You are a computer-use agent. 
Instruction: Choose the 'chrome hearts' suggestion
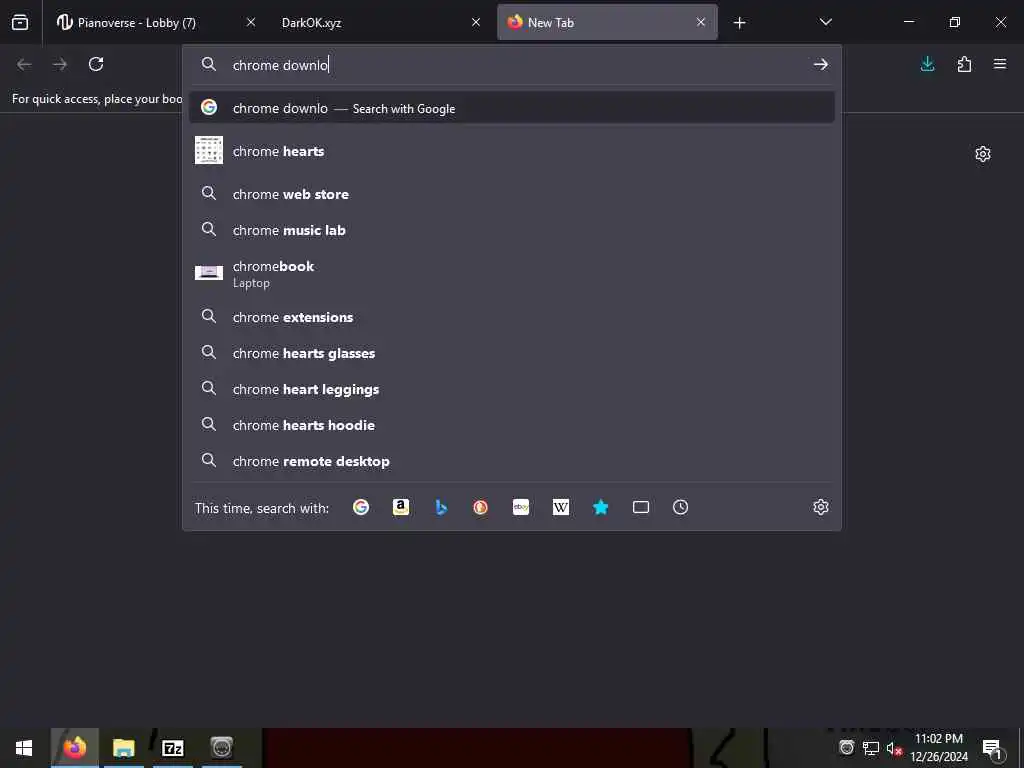tap(512, 151)
